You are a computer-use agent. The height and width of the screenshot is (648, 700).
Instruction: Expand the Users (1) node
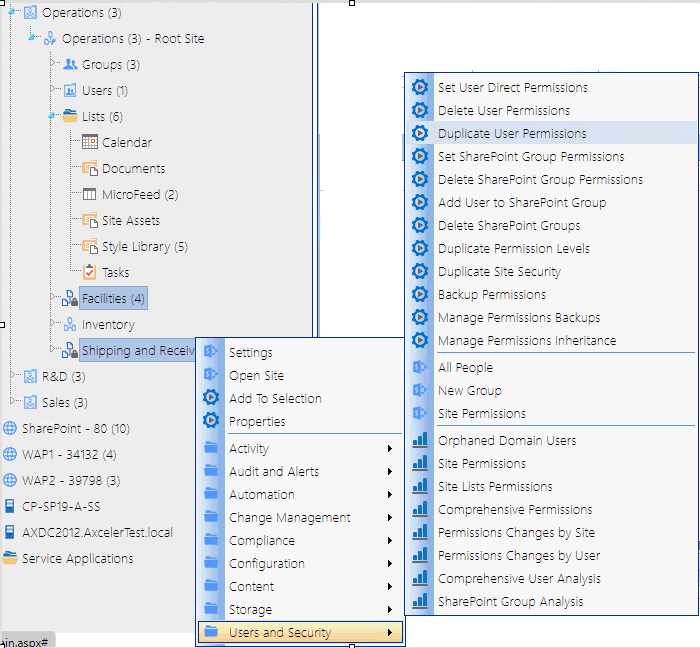(x=52, y=88)
